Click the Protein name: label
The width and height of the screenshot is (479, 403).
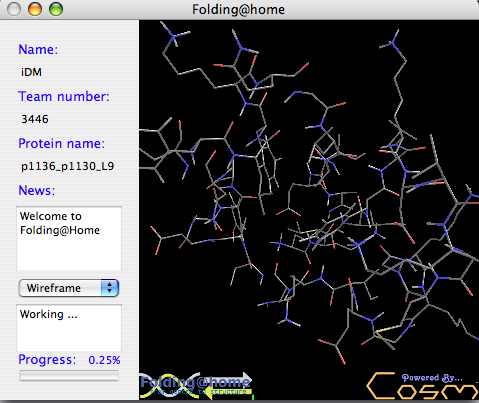click(x=61, y=143)
